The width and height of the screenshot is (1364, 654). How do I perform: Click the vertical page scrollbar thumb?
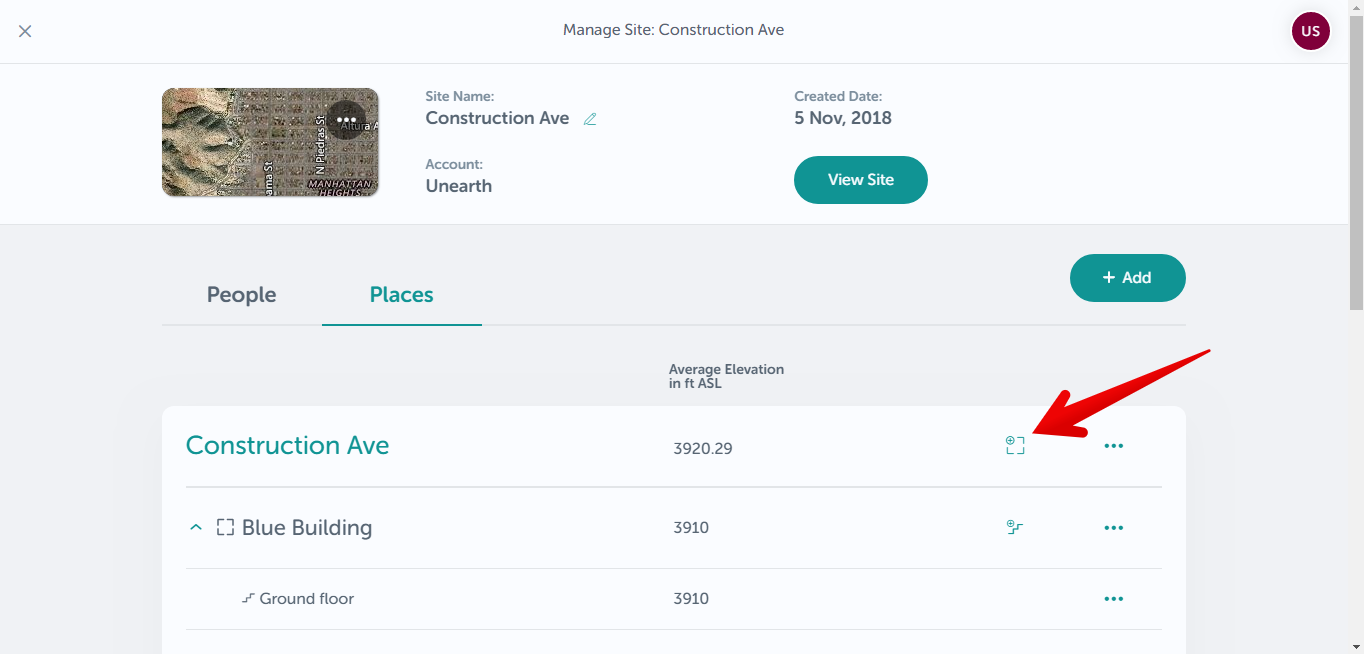tap(1356, 164)
